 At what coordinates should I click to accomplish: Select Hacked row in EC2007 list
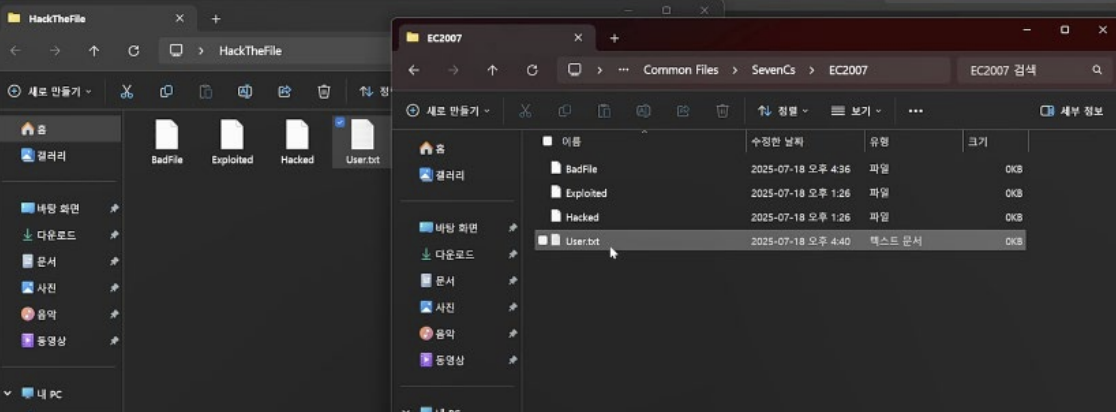(x=780, y=217)
